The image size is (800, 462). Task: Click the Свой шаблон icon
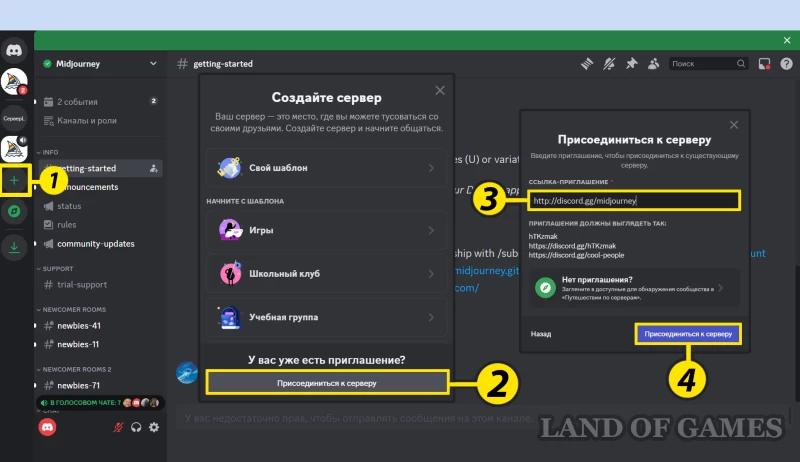click(x=229, y=168)
